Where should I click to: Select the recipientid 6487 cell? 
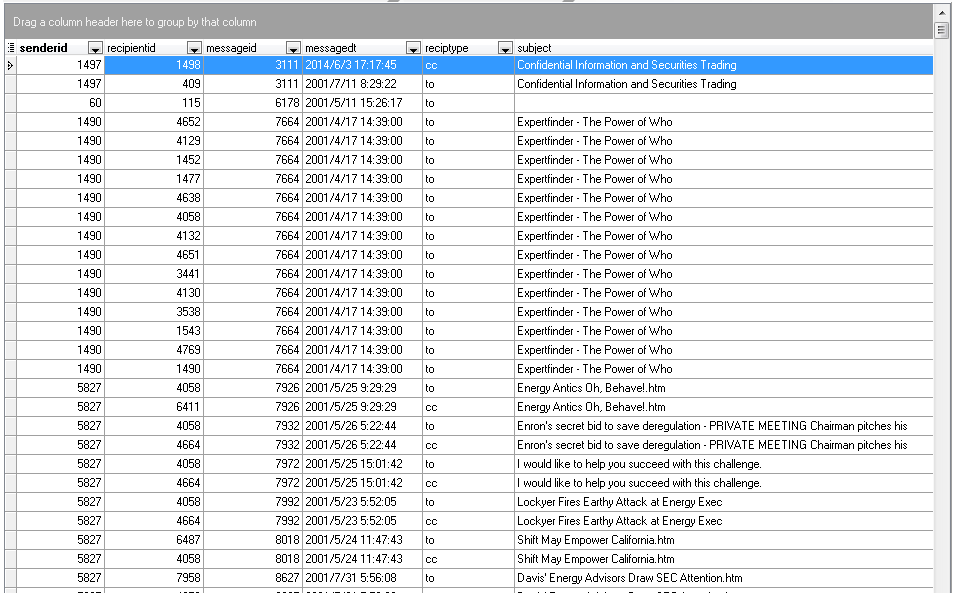coord(154,540)
